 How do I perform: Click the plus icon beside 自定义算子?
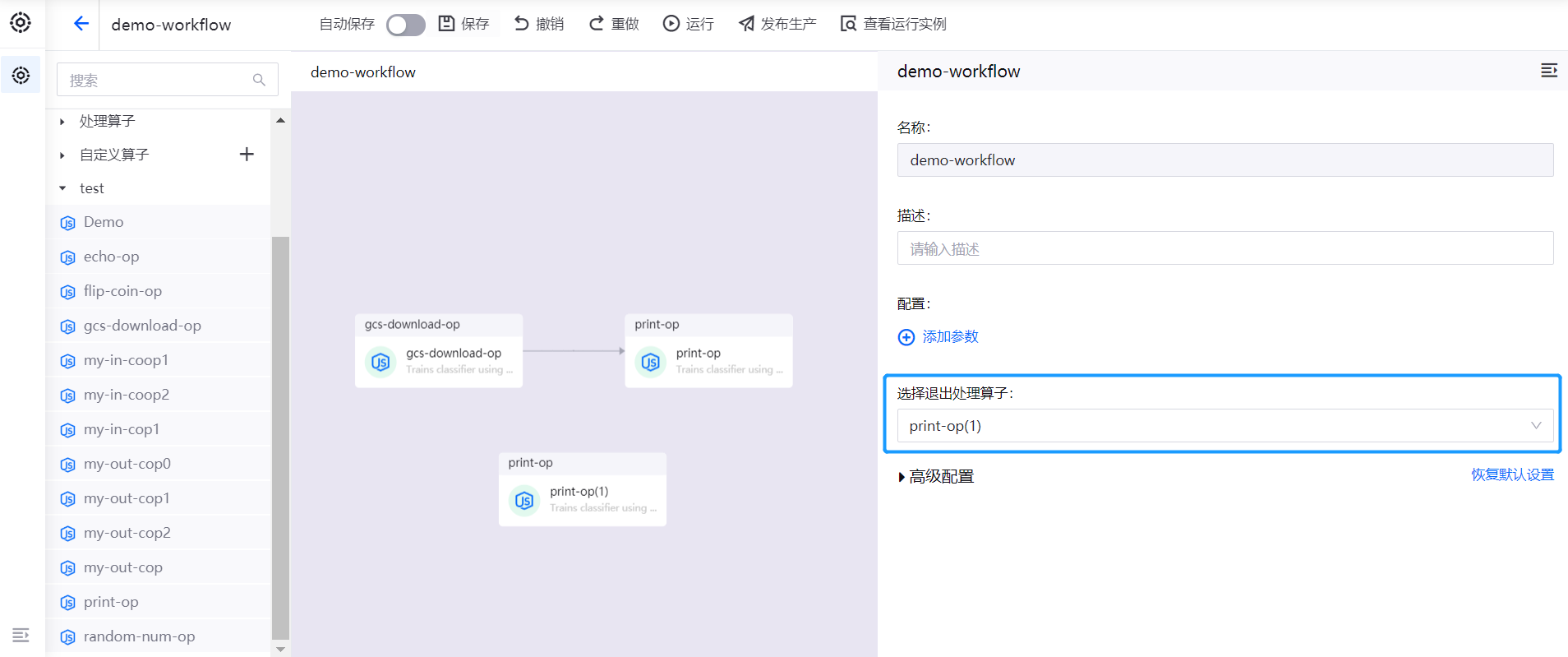click(x=247, y=155)
